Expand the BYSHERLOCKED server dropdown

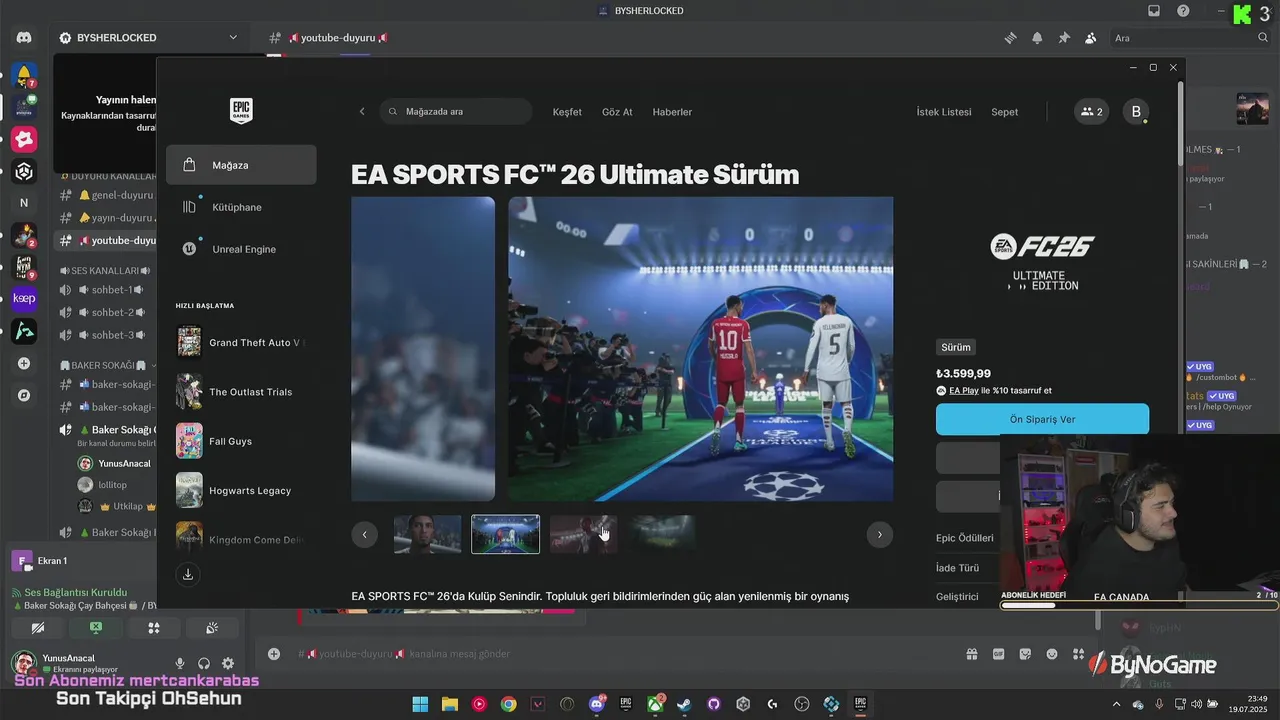coord(233,38)
